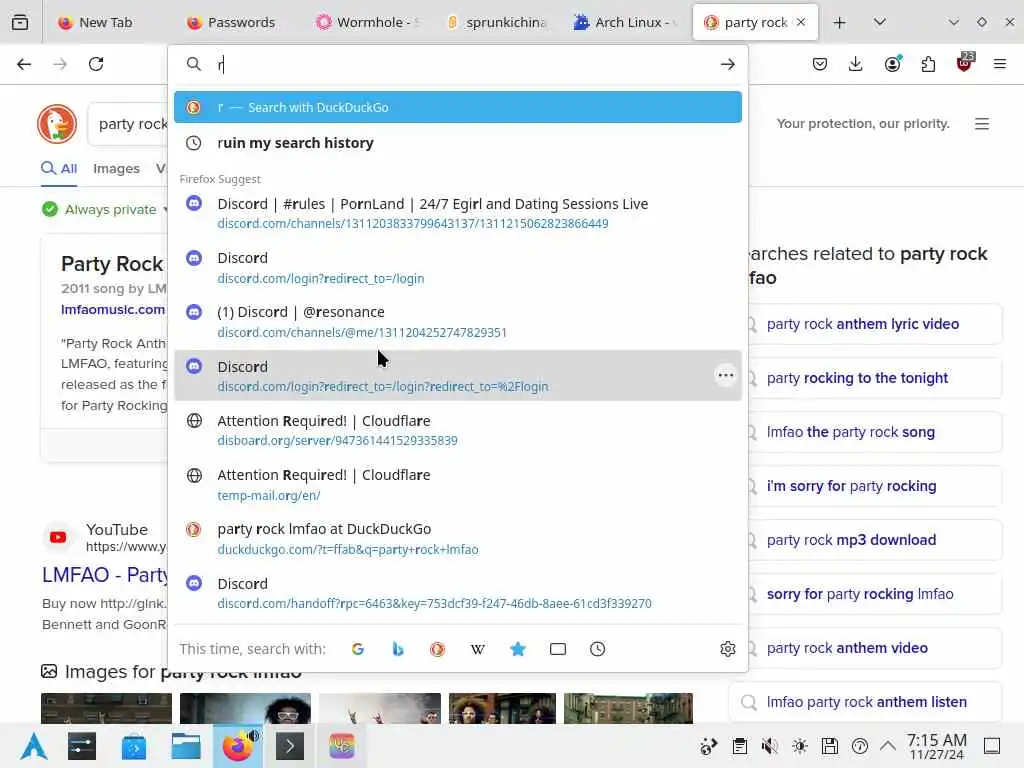Expand hidden system tray icons

point(888,746)
